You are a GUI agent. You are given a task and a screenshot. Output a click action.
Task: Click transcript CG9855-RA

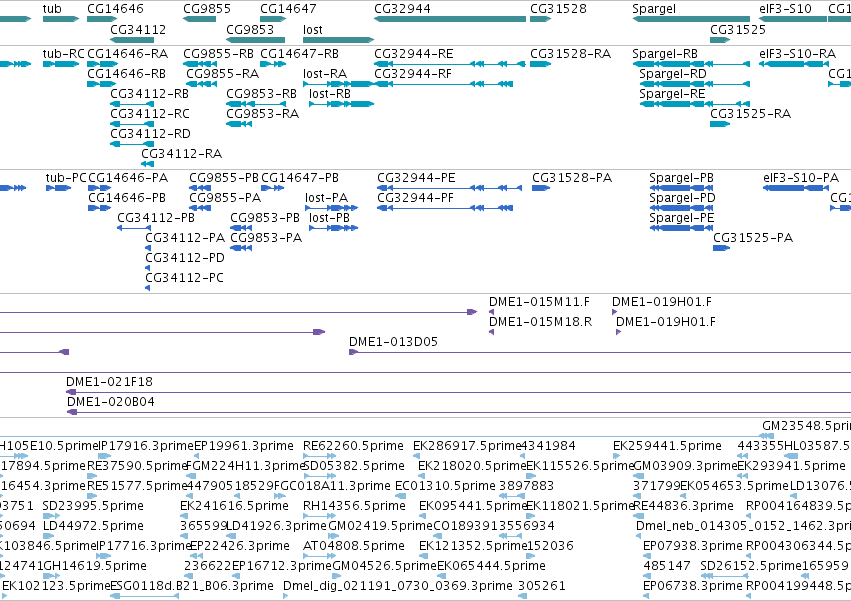pyautogui.click(x=201, y=84)
